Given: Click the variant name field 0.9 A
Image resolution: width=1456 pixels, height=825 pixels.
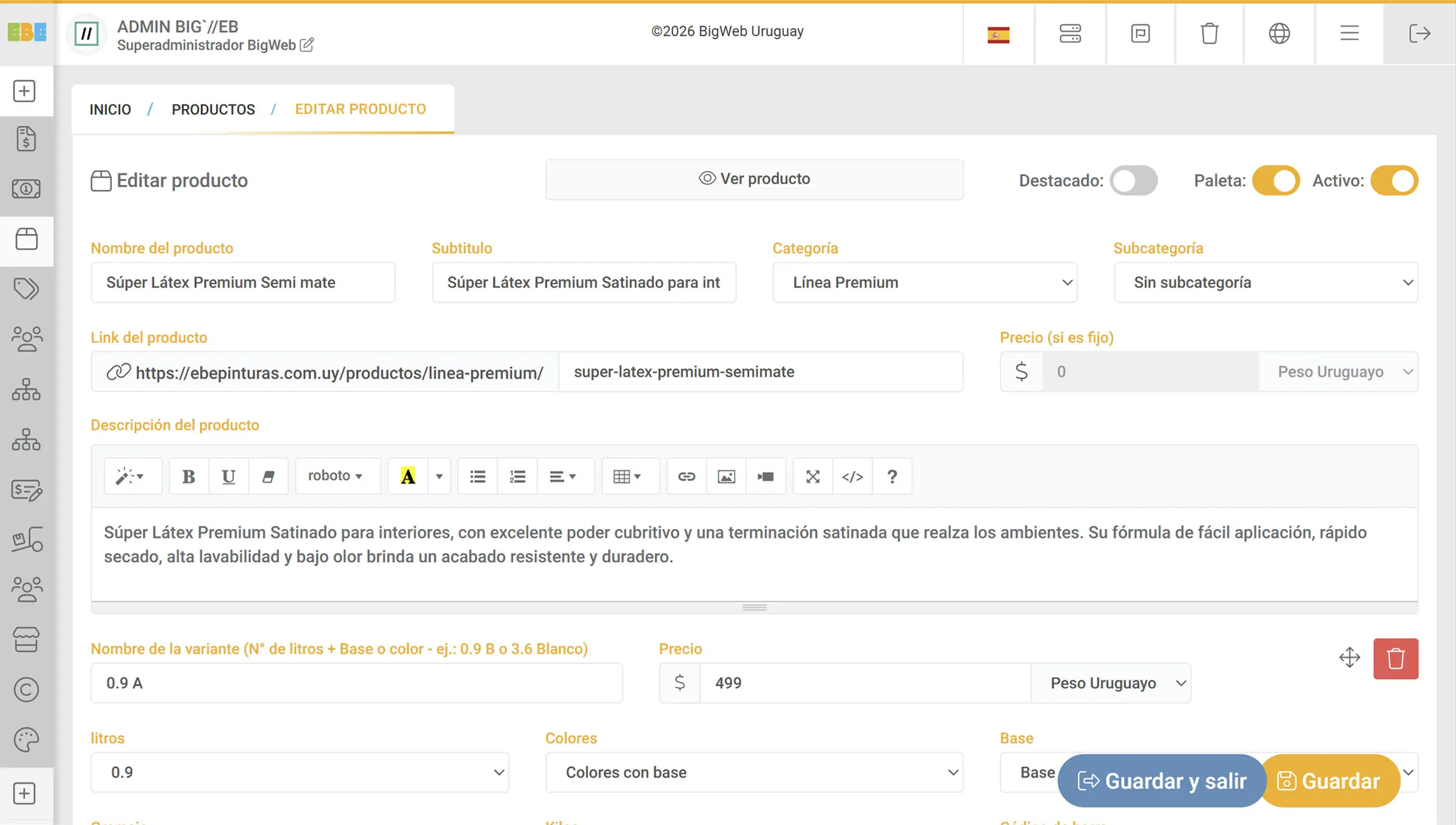Looking at the screenshot, I should pyautogui.click(x=357, y=683).
